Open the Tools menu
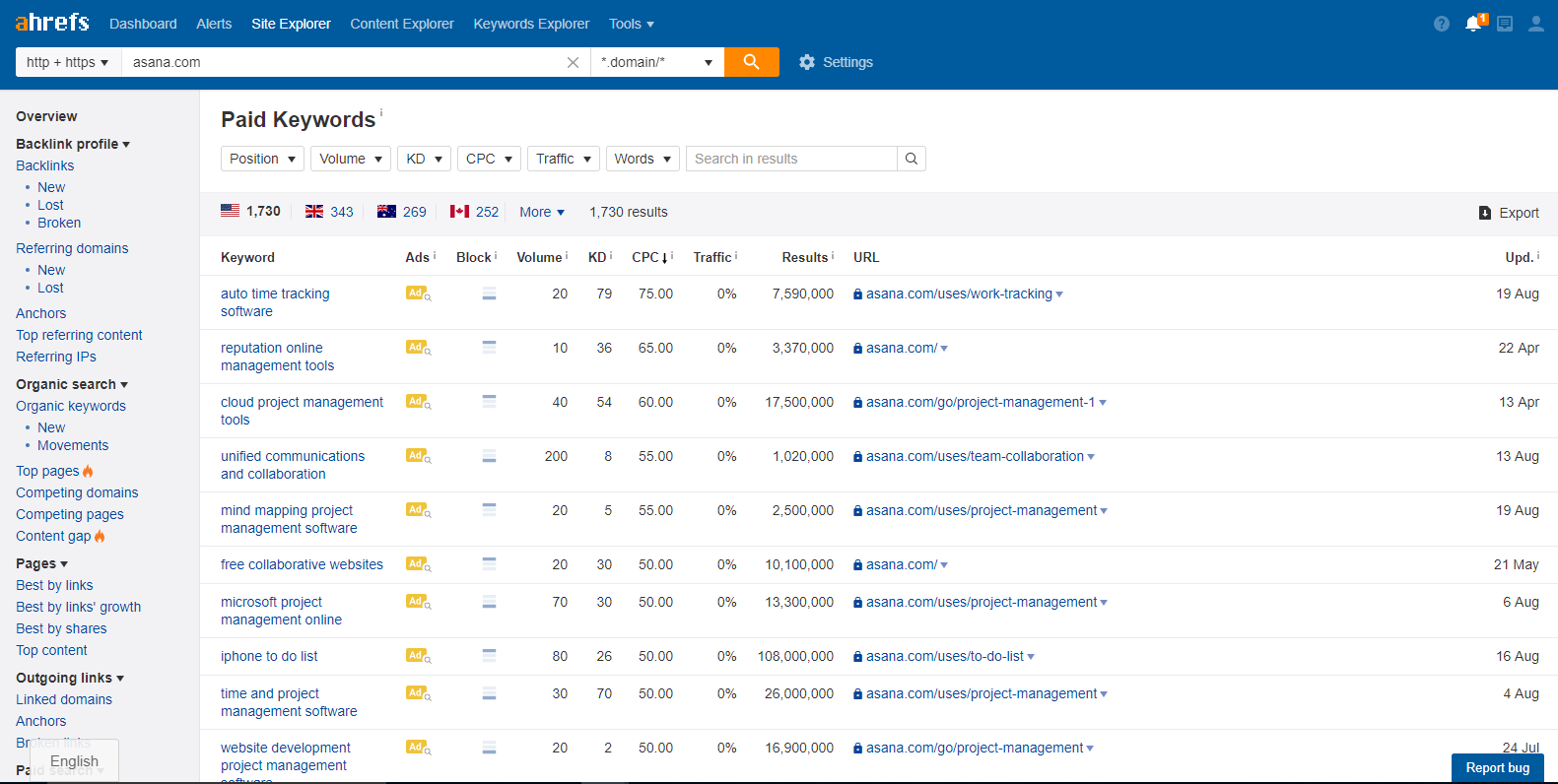The width and height of the screenshot is (1558, 784). [x=632, y=24]
